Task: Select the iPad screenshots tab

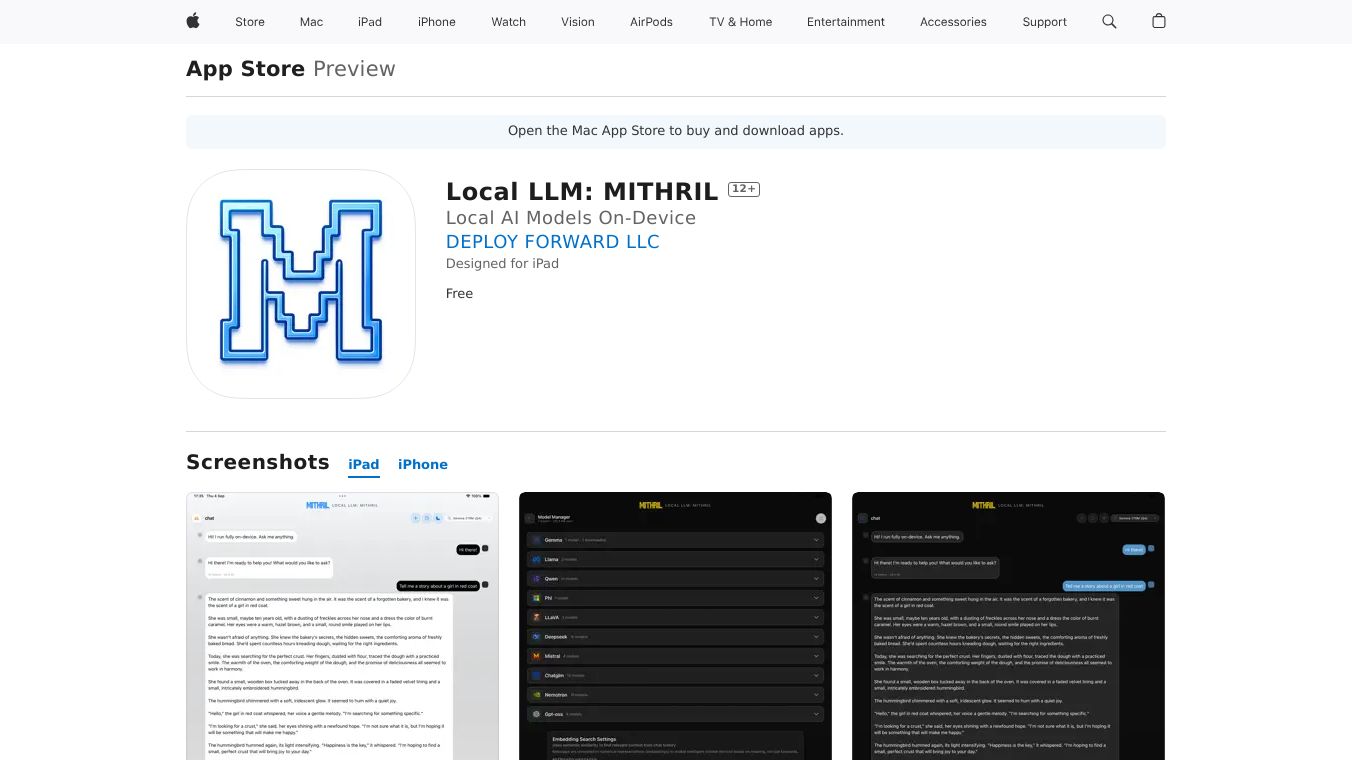Action: click(x=364, y=465)
